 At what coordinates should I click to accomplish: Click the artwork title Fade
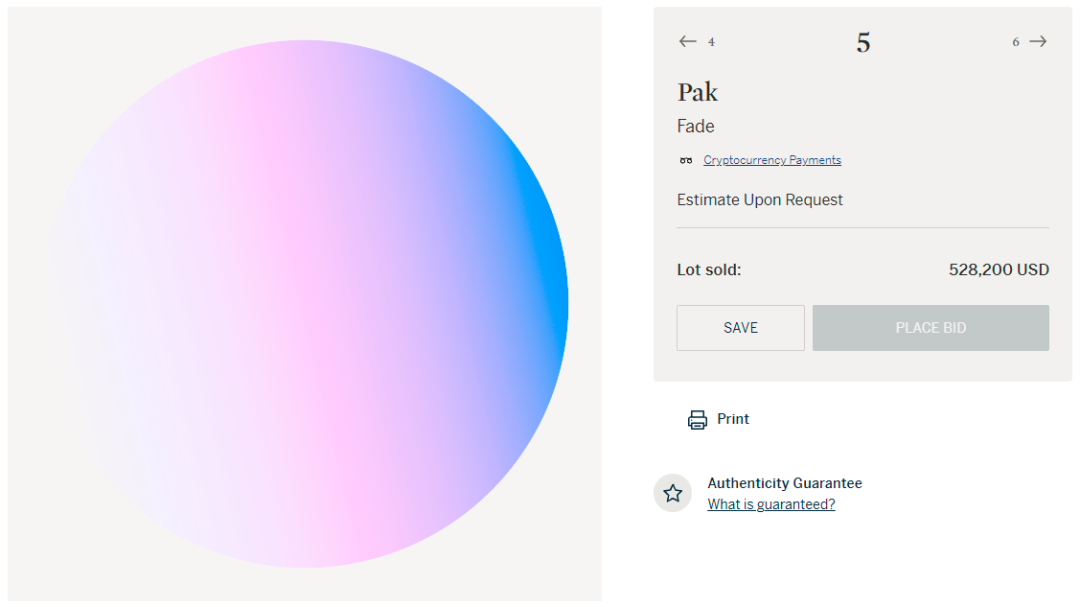click(696, 126)
